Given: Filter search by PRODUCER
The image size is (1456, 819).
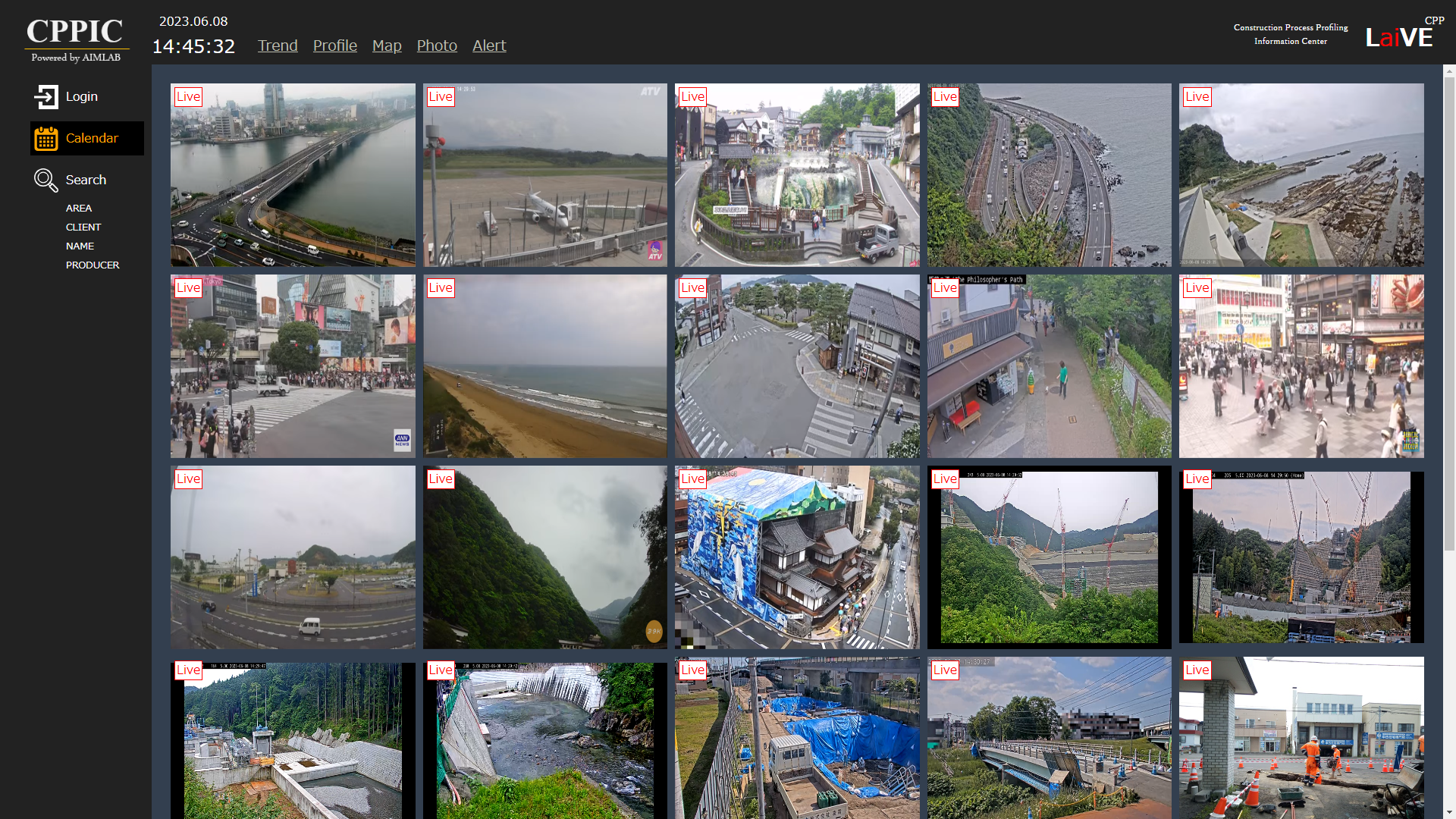Looking at the screenshot, I should [x=93, y=265].
